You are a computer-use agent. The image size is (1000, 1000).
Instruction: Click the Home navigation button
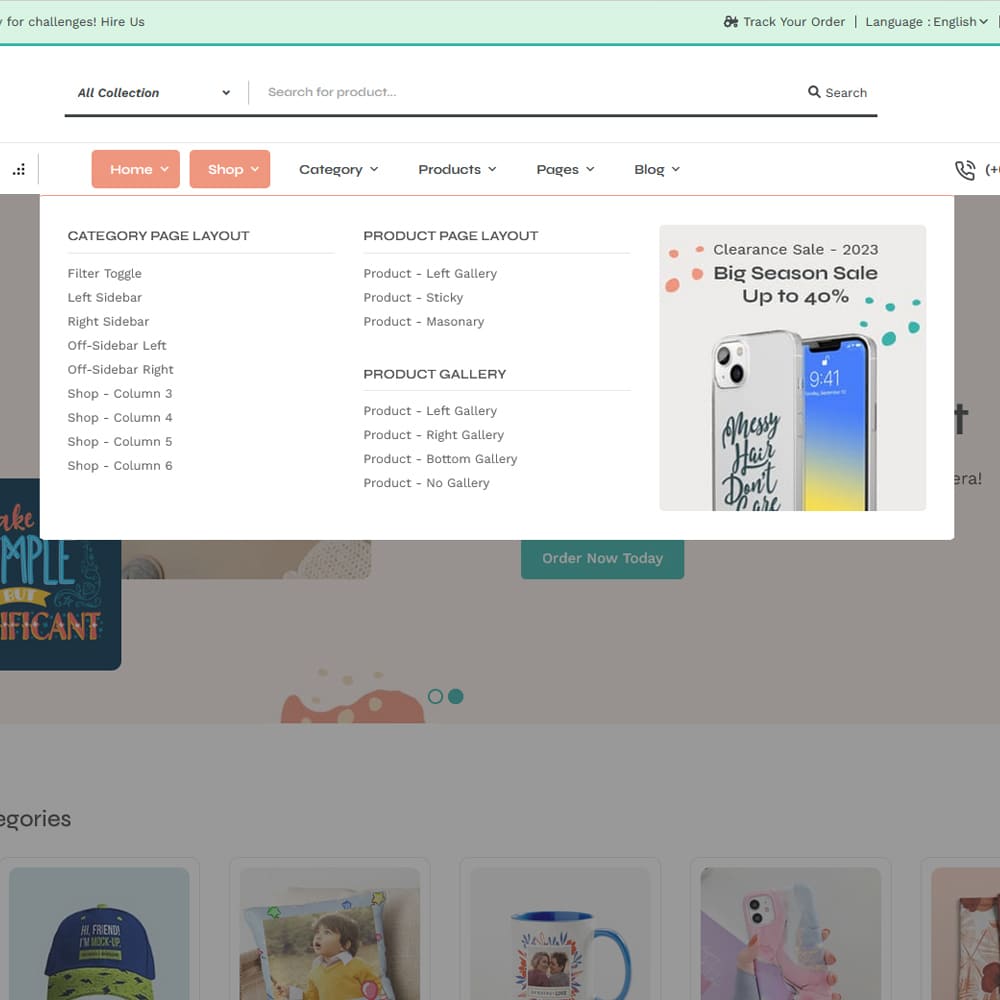(136, 170)
